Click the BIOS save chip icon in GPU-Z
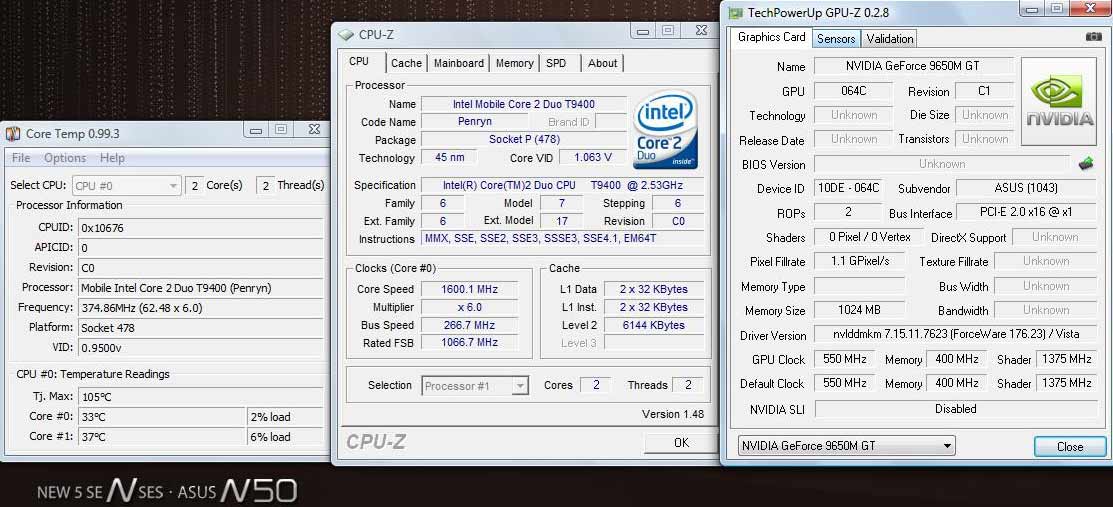This screenshot has width=1113, height=507. (1086, 163)
